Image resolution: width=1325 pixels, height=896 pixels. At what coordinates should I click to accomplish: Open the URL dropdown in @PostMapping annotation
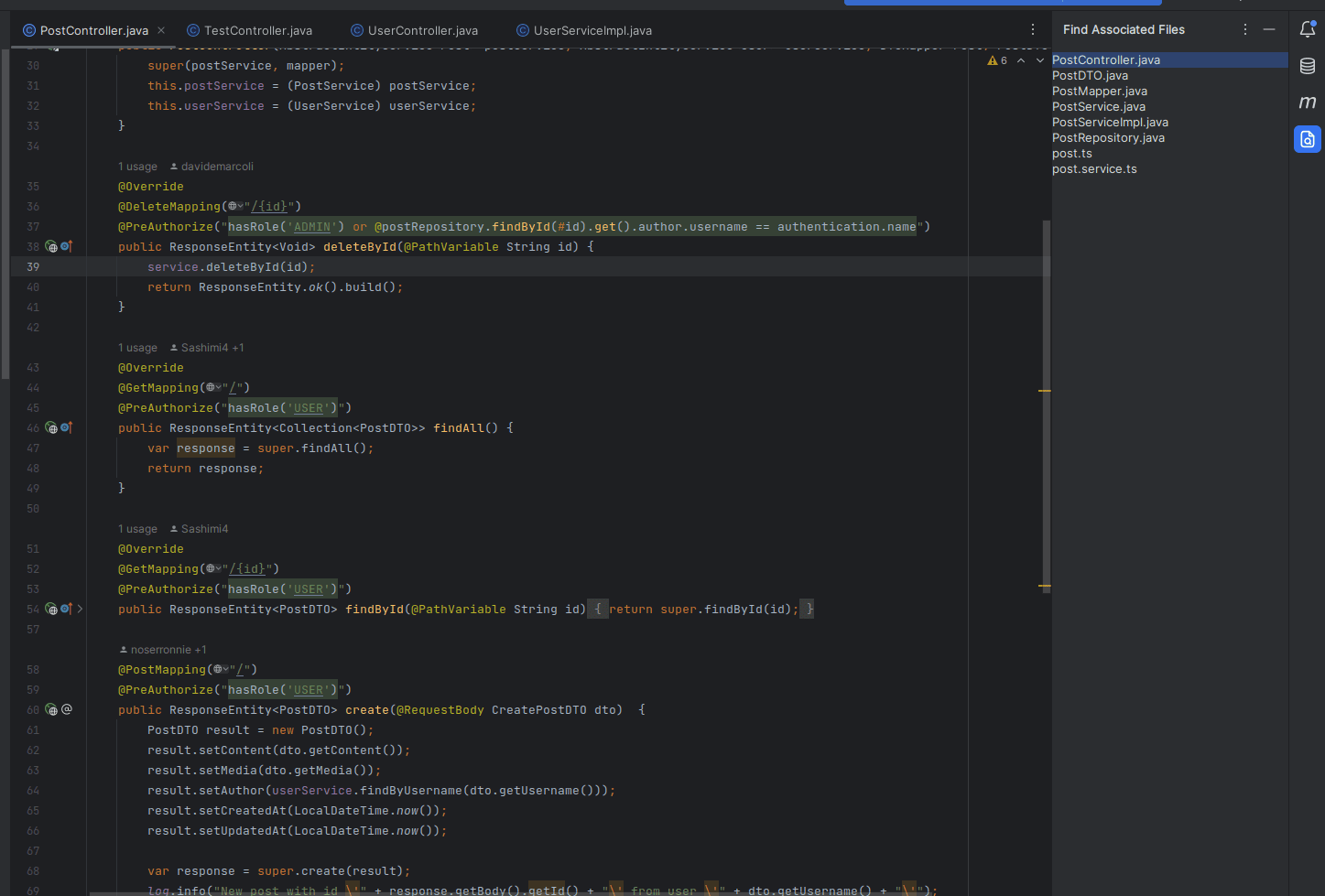pos(222,670)
